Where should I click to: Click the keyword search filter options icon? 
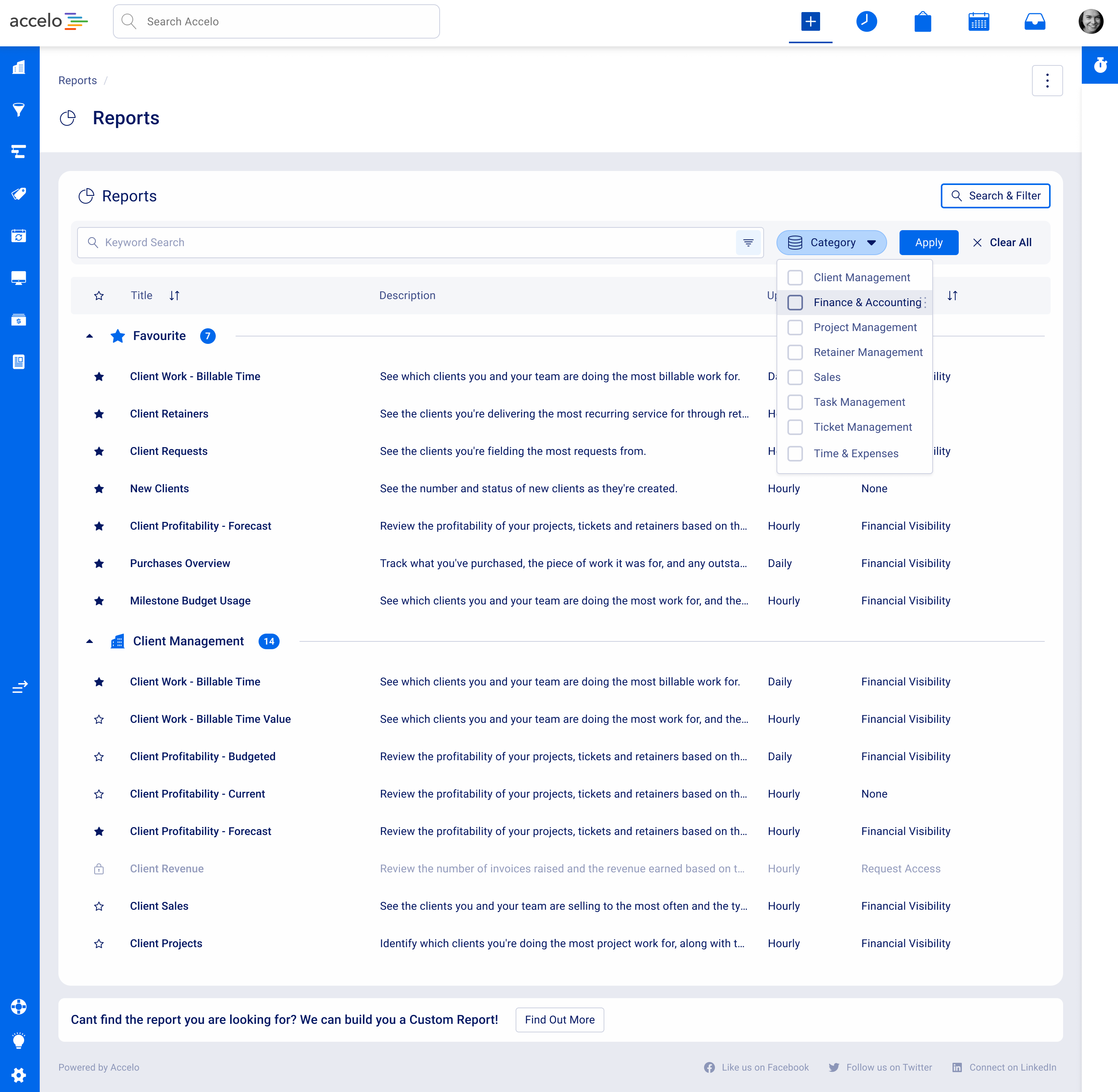(748, 243)
